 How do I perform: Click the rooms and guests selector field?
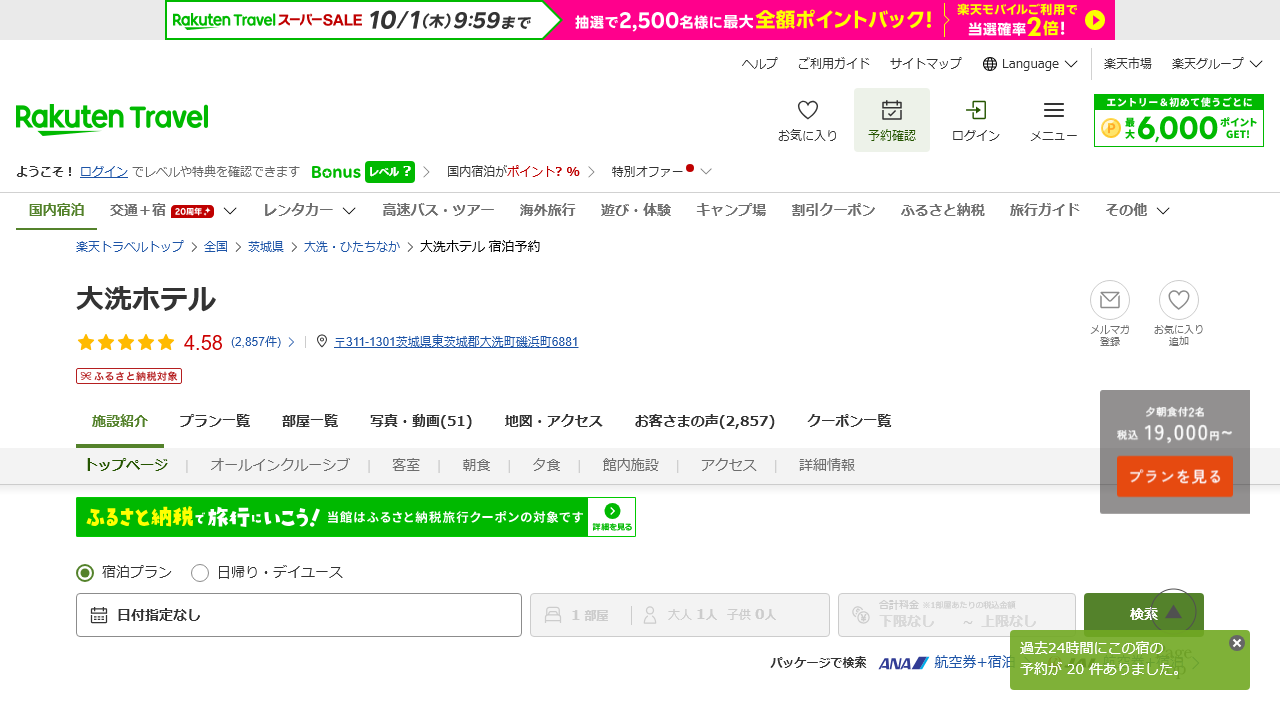[x=680, y=615]
